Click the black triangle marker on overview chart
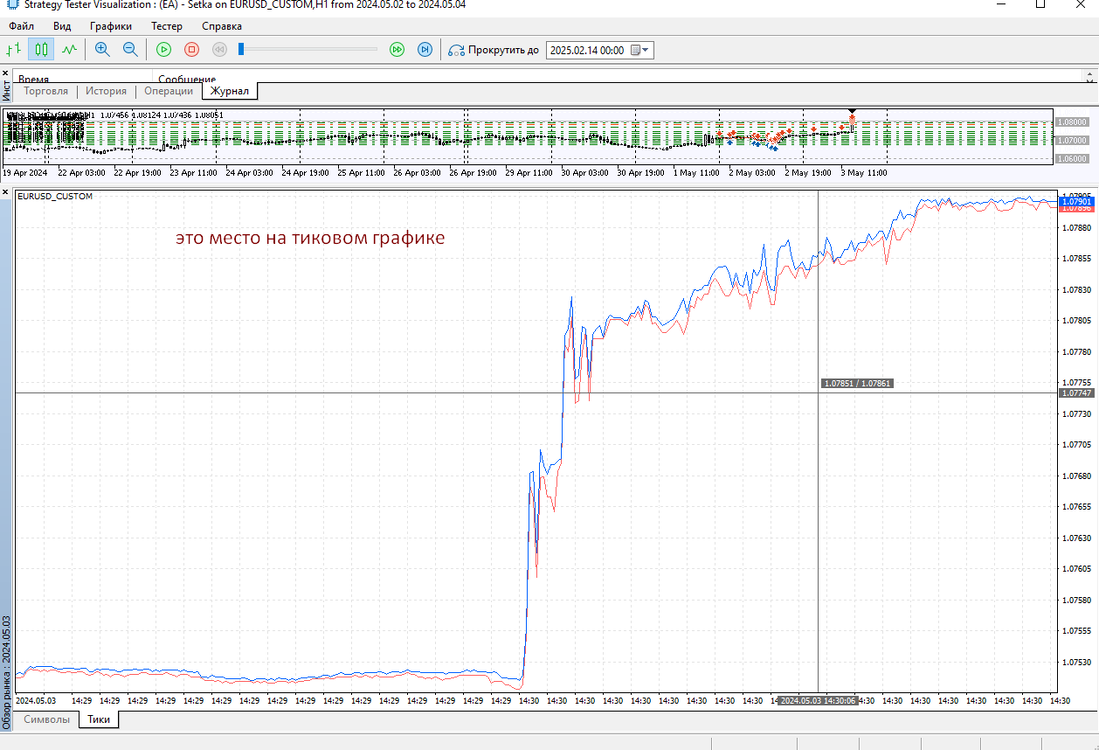This screenshot has height=750, width=1099. (x=852, y=111)
